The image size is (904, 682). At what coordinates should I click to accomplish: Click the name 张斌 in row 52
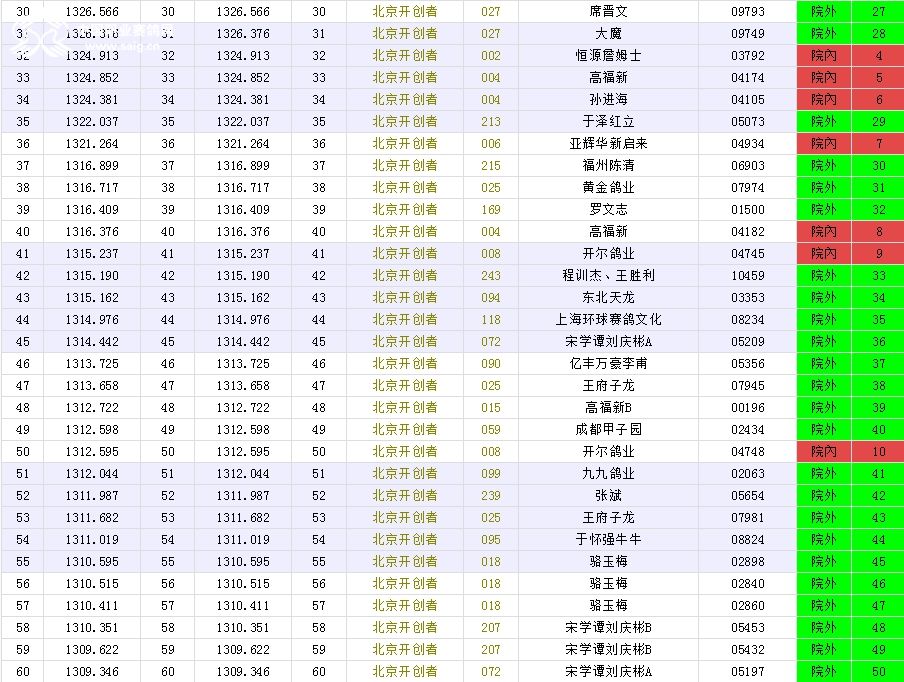(608, 496)
